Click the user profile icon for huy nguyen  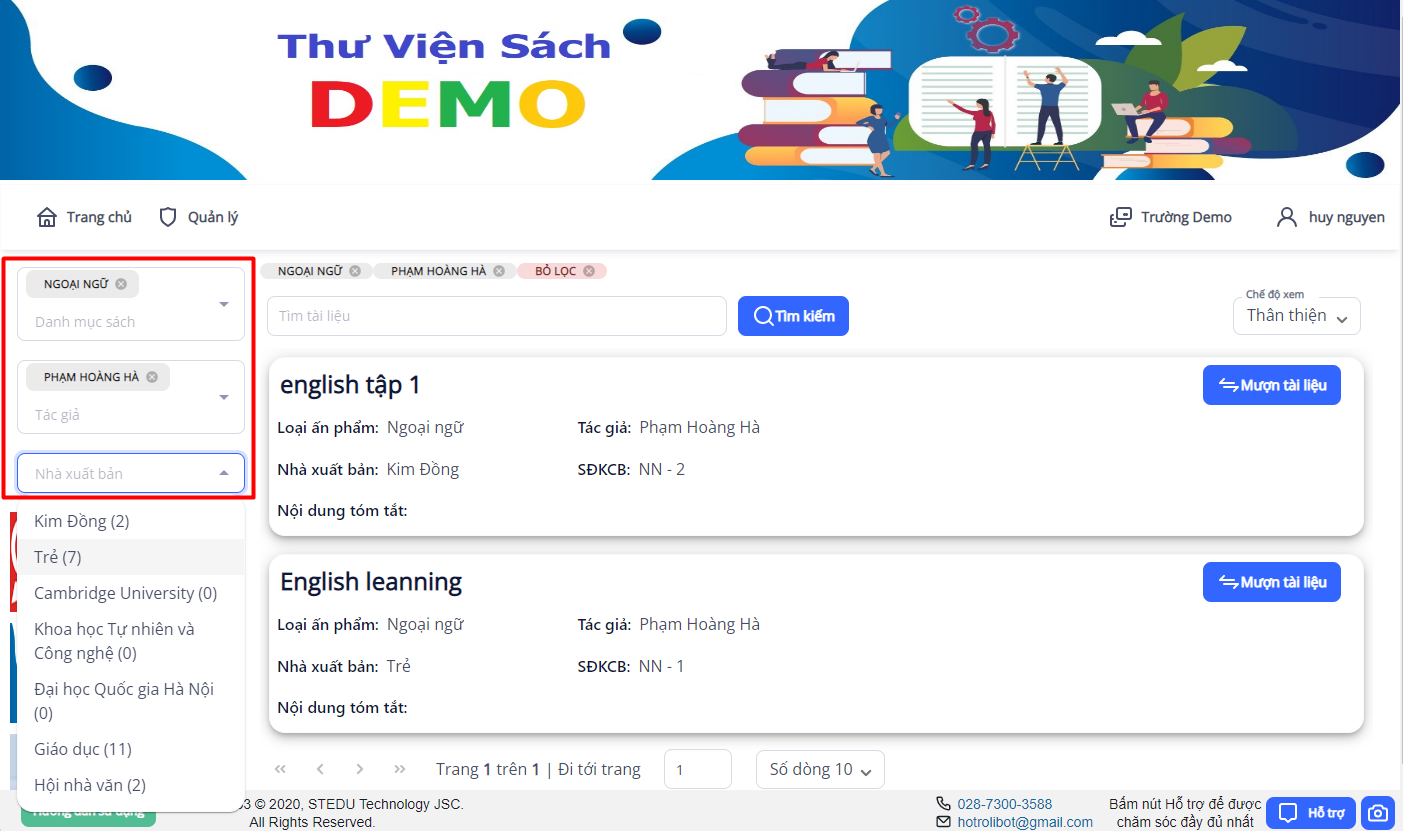click(x=1287, y=217)
